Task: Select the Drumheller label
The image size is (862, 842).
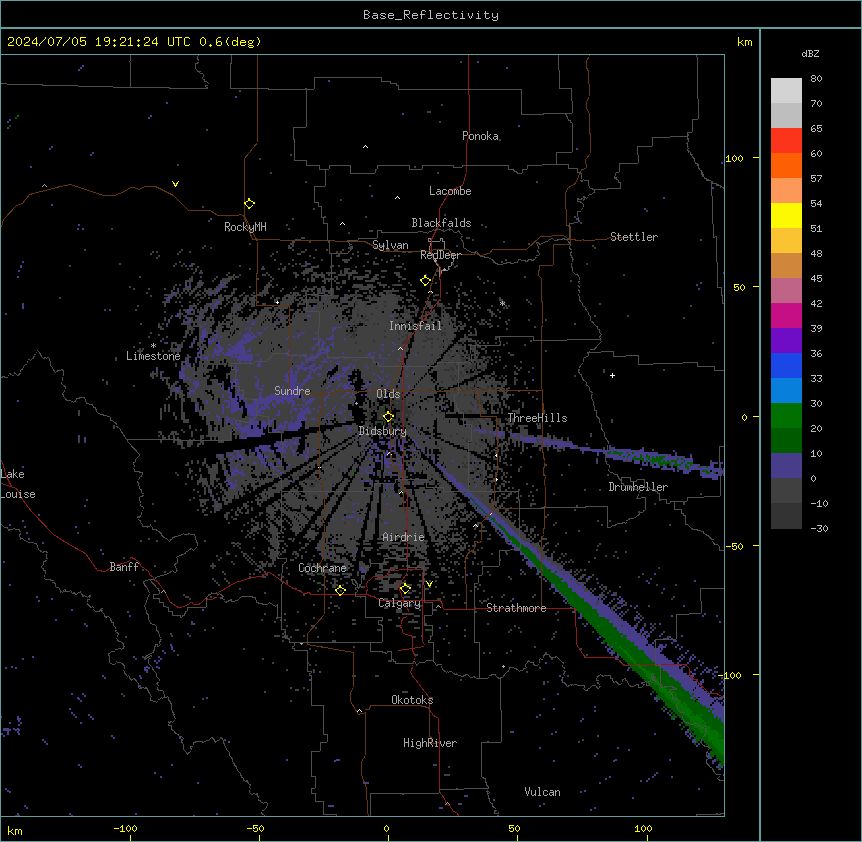Action: coord(638,487)
